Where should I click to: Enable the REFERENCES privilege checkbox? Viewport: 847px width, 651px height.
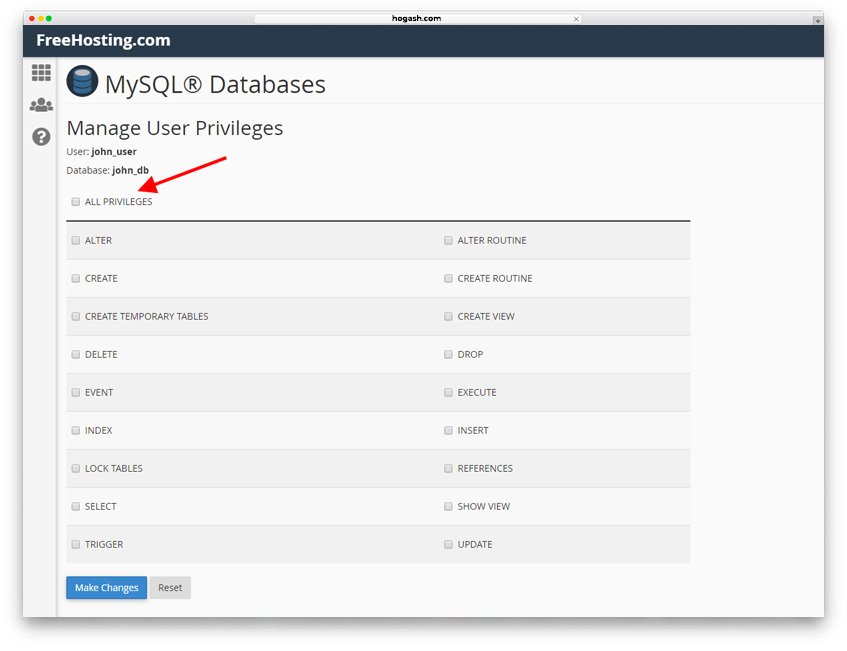pos(448,468)
